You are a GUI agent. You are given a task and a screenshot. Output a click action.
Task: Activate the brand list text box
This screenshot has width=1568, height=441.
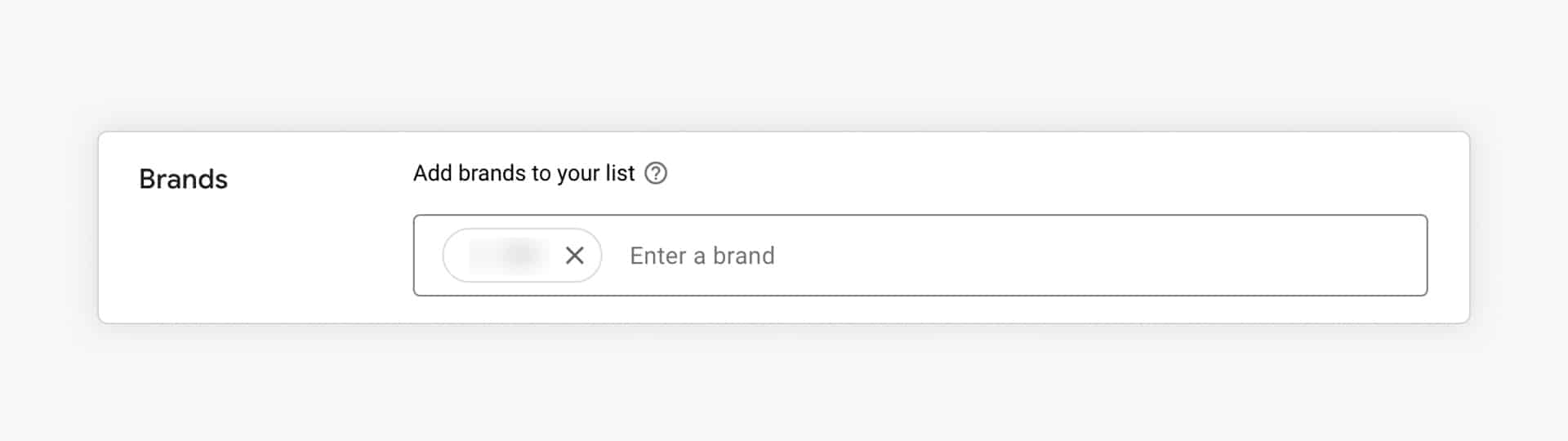pyautogui.click(x=920, y=256)
